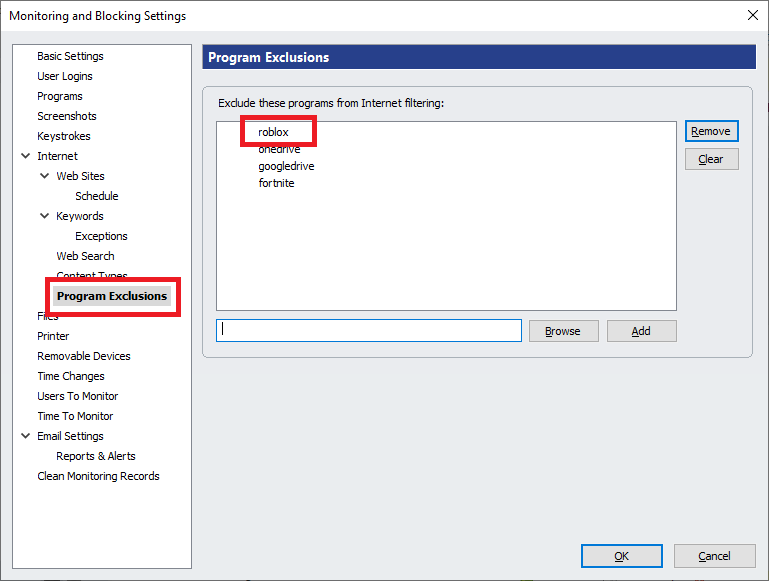769x581 pixels.
Task: Click the Remove button
Action: pyautogui.click(x=711, y=131)
